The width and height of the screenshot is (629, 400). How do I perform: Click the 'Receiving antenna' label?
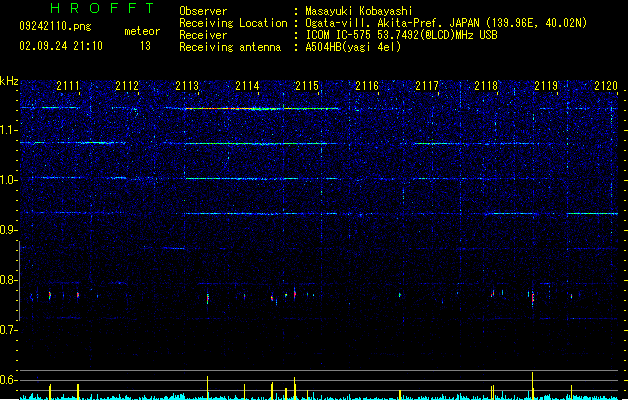230,47
